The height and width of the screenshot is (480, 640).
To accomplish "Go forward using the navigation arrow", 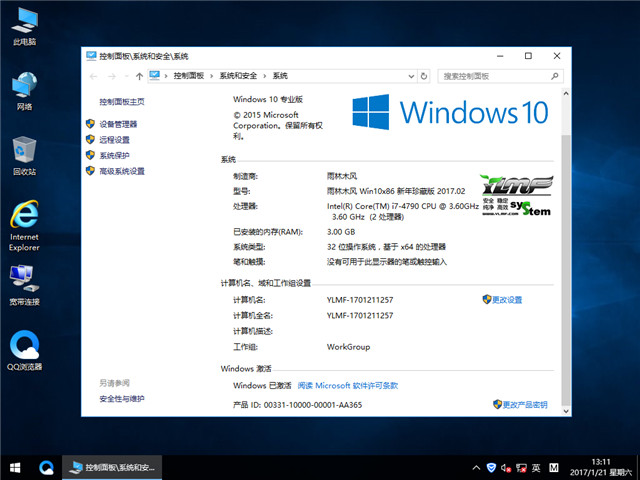I will pos(111,76).
